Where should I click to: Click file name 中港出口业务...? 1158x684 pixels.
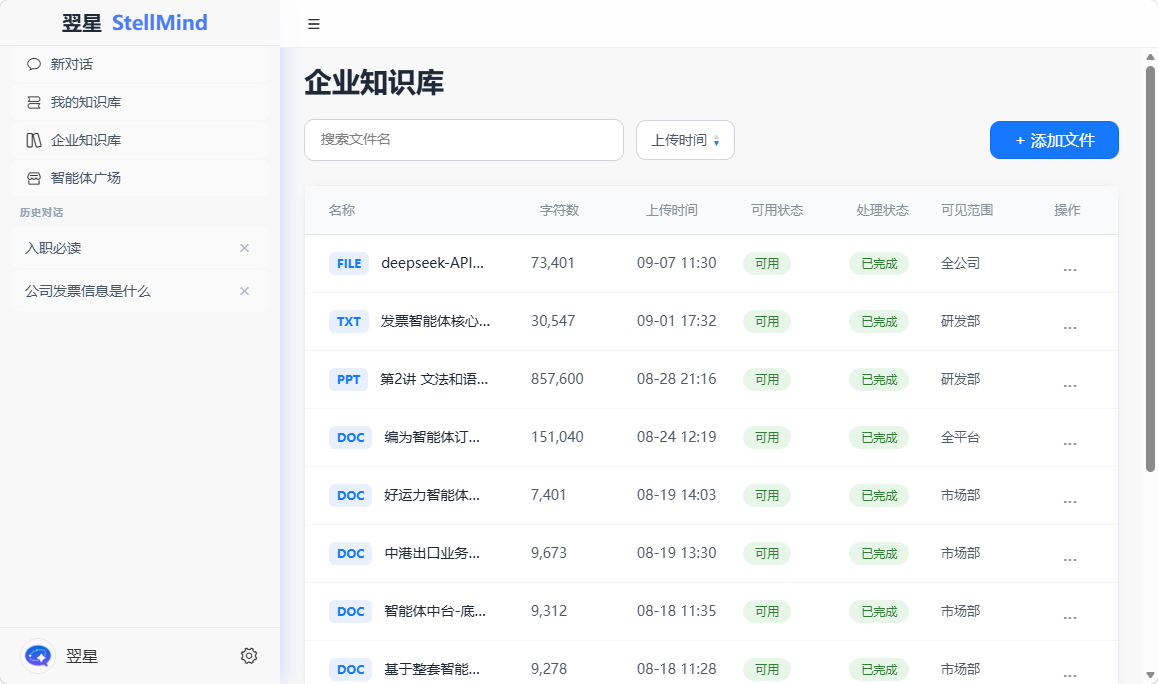coord(432,553)
